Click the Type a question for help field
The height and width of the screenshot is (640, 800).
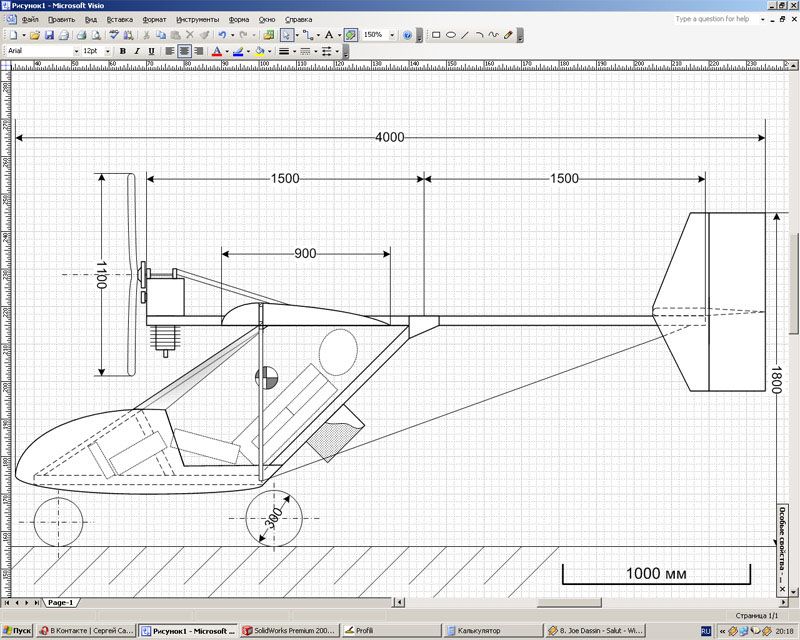(711, 19)
